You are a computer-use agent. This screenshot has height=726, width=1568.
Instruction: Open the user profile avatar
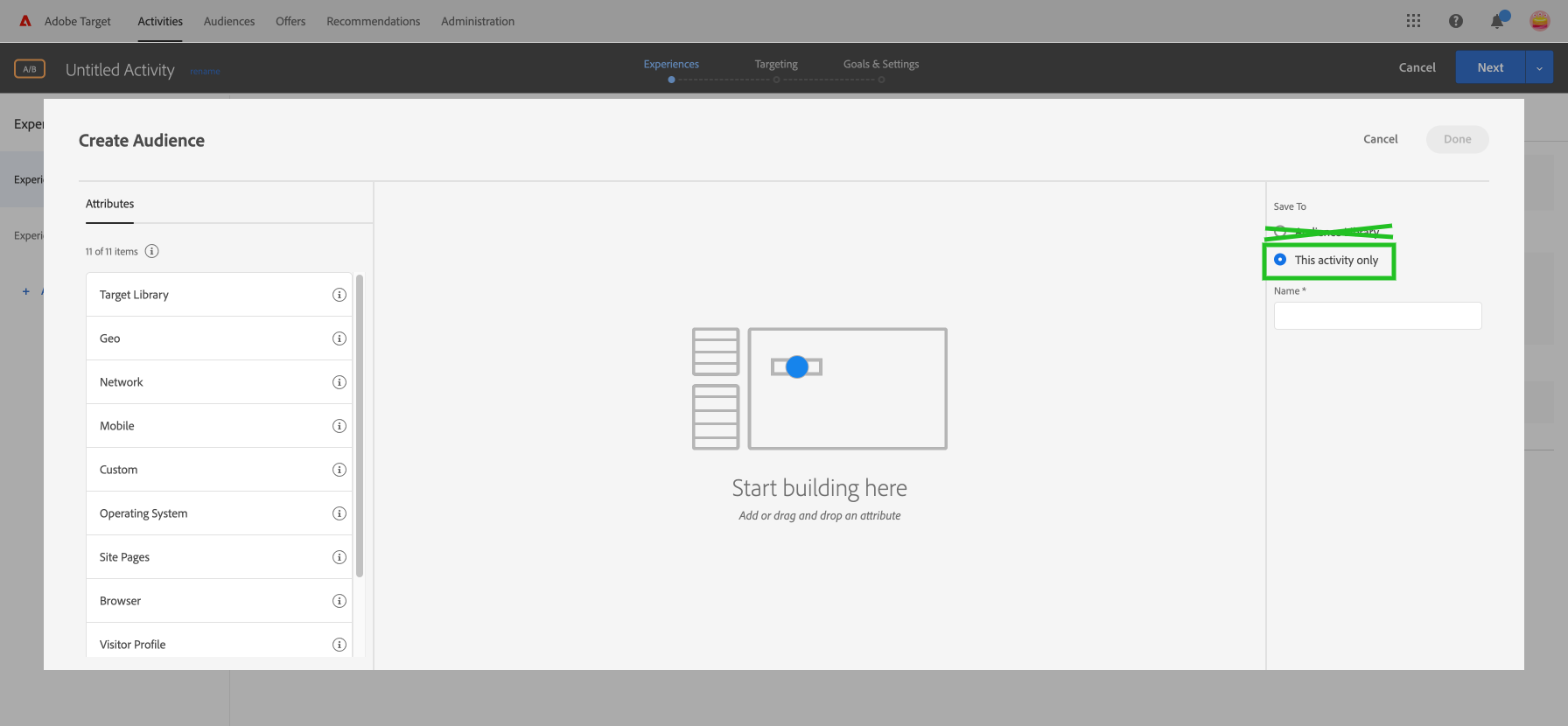1540,21
